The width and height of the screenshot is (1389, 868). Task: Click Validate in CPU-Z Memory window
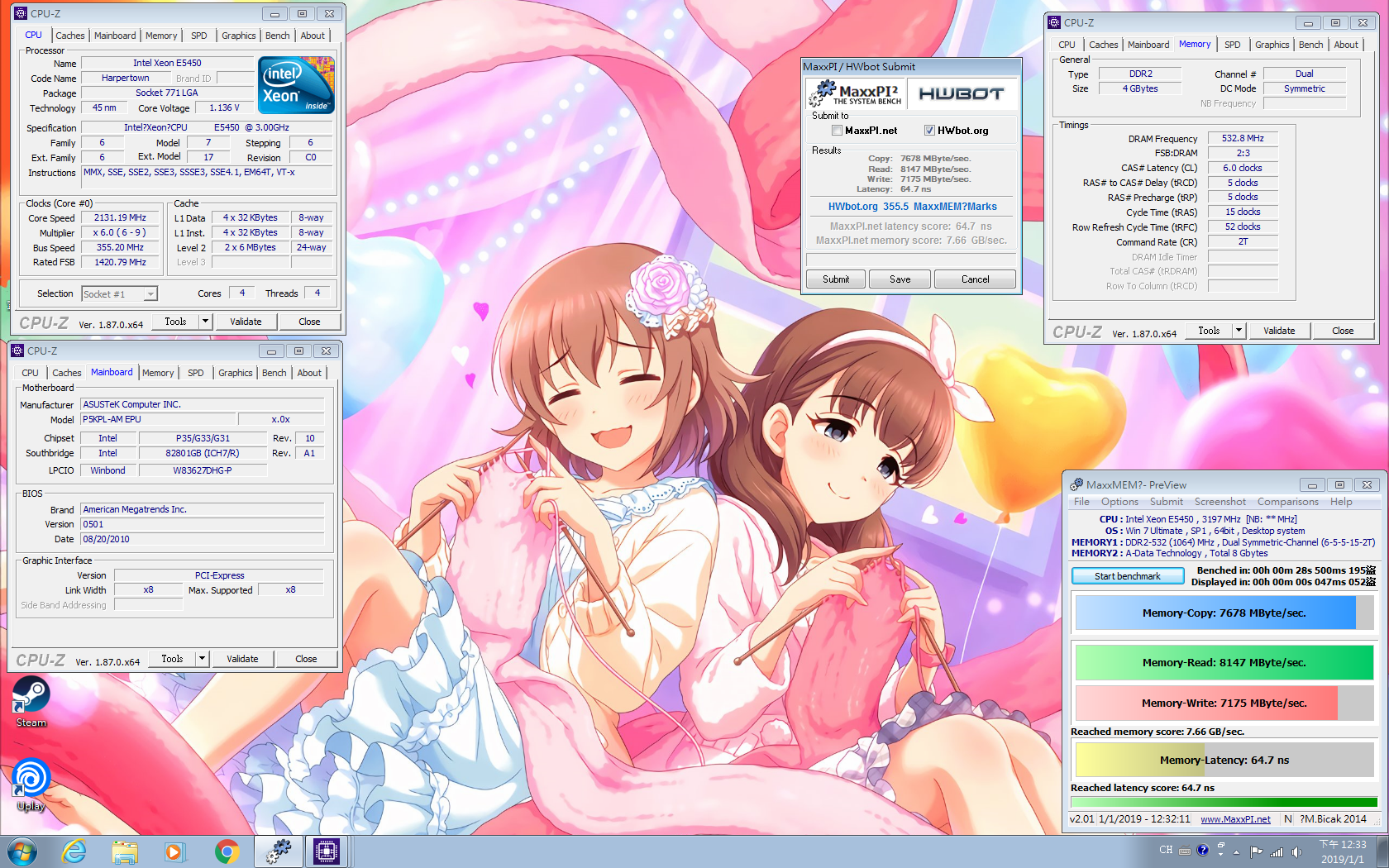(1279, 331)
